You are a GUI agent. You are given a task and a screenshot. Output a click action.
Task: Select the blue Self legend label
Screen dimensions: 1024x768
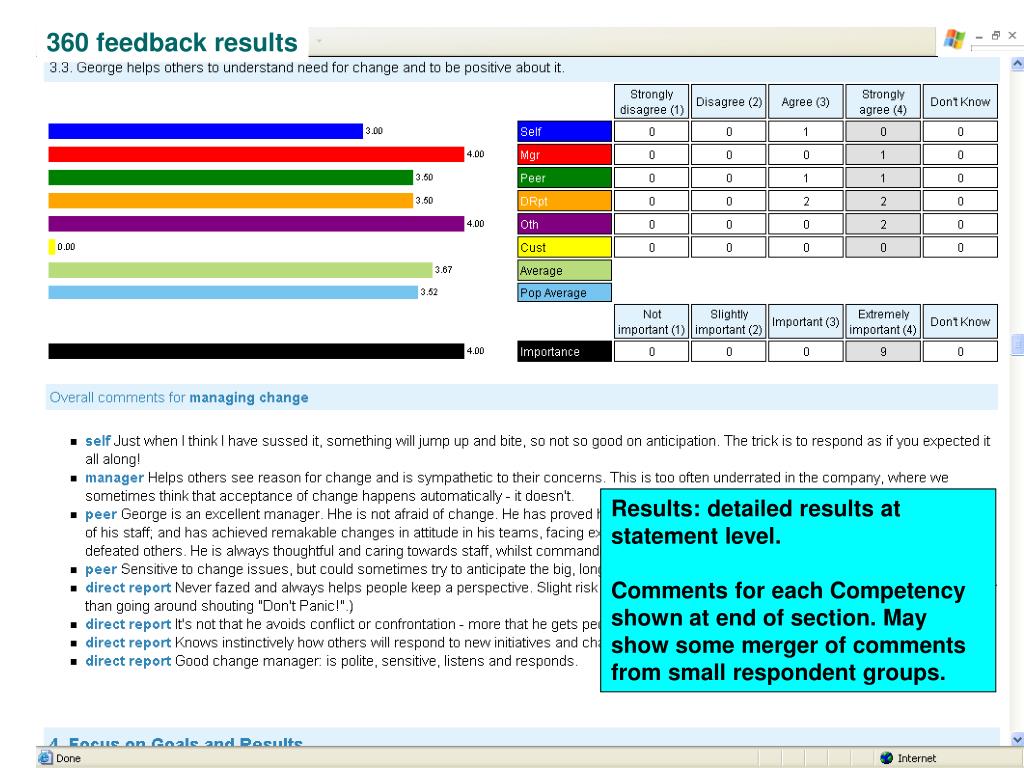coord(564,131)
